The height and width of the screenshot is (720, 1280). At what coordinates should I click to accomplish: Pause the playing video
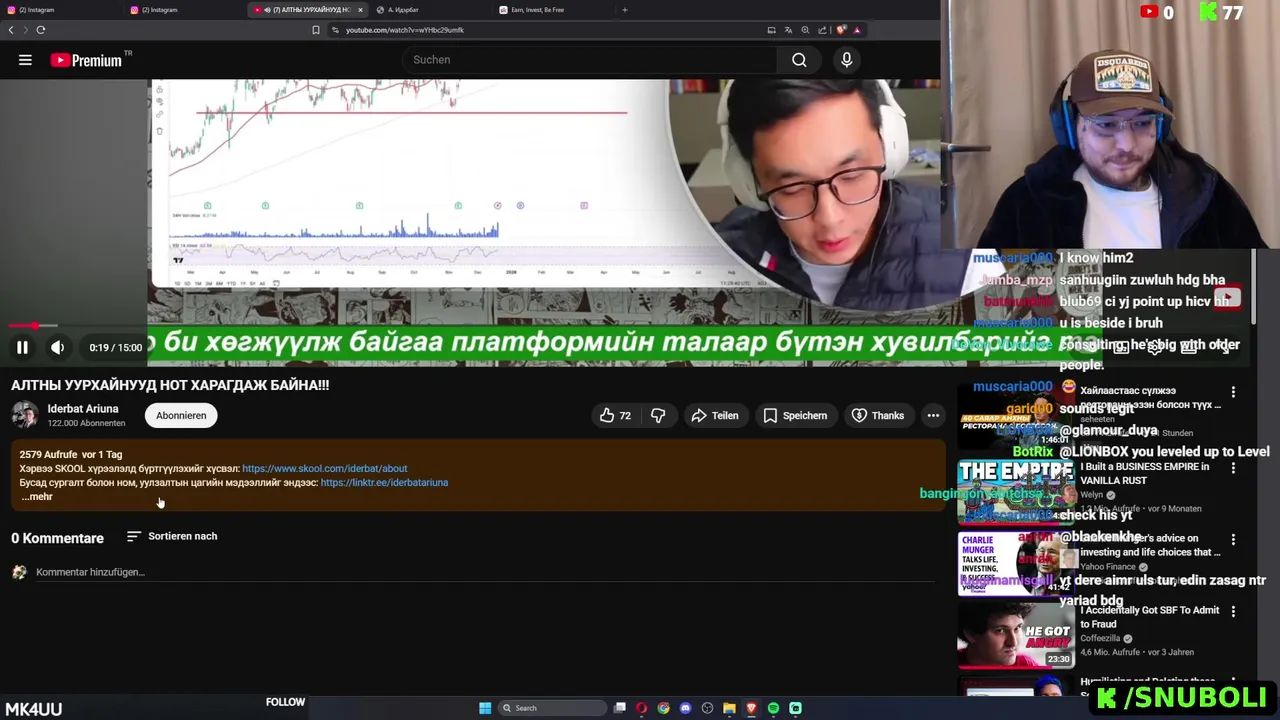(x=22, y=348)
